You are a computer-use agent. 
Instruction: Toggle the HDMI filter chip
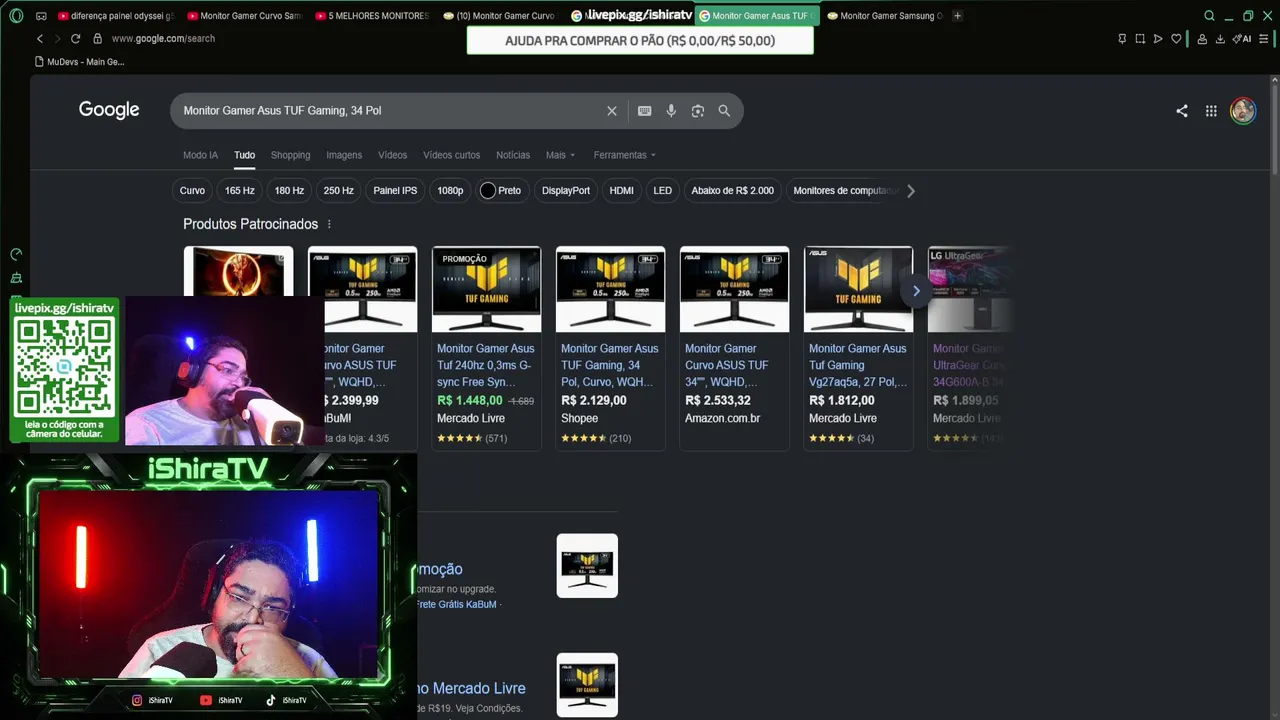click(x=622, y=191)
